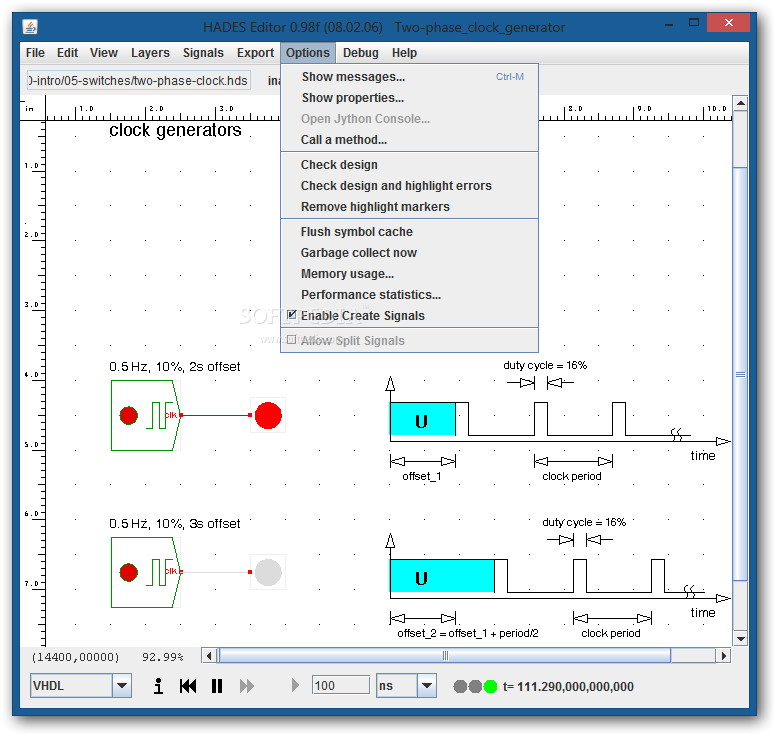Click the vertical scrollbar up arrow
Screen dimensions: 777x736
coord(740,103)
